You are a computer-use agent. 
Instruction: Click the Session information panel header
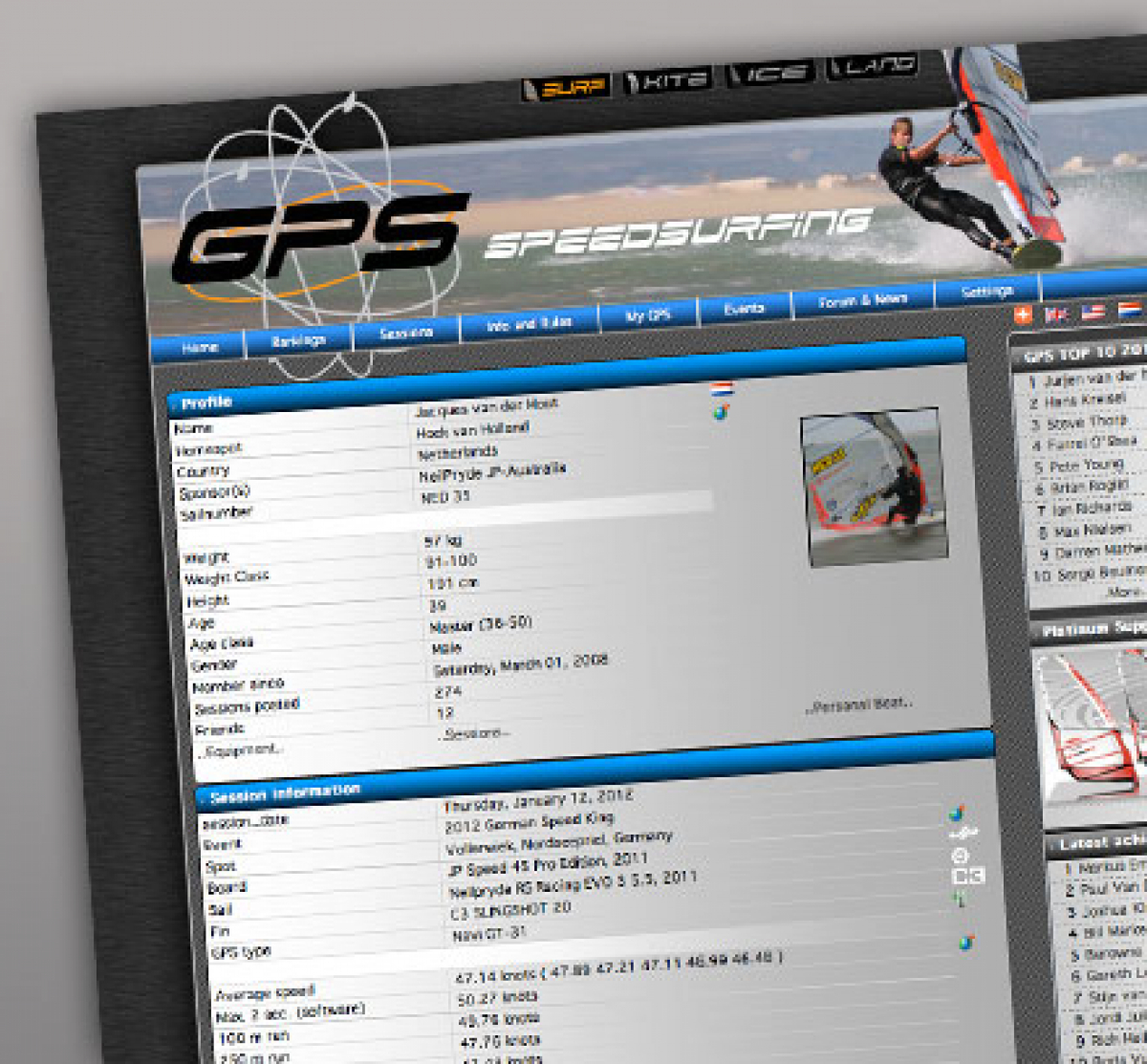(595, 771)
